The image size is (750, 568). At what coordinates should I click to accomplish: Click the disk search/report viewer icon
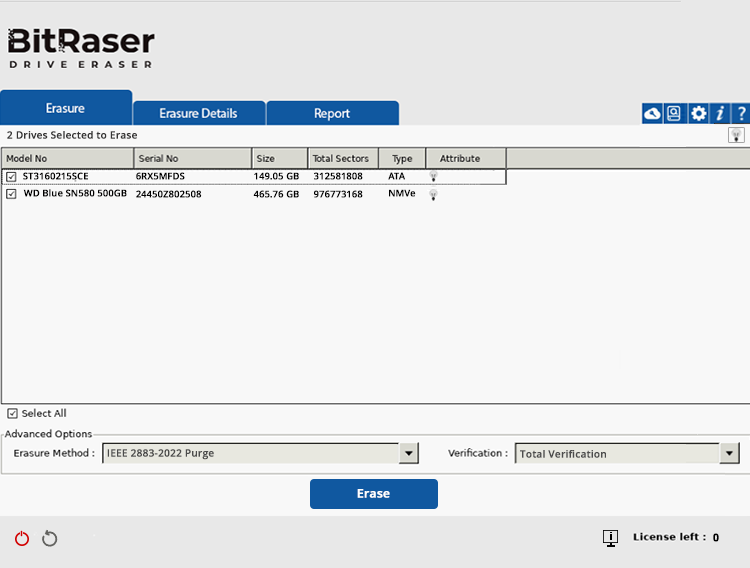[674, 114]
